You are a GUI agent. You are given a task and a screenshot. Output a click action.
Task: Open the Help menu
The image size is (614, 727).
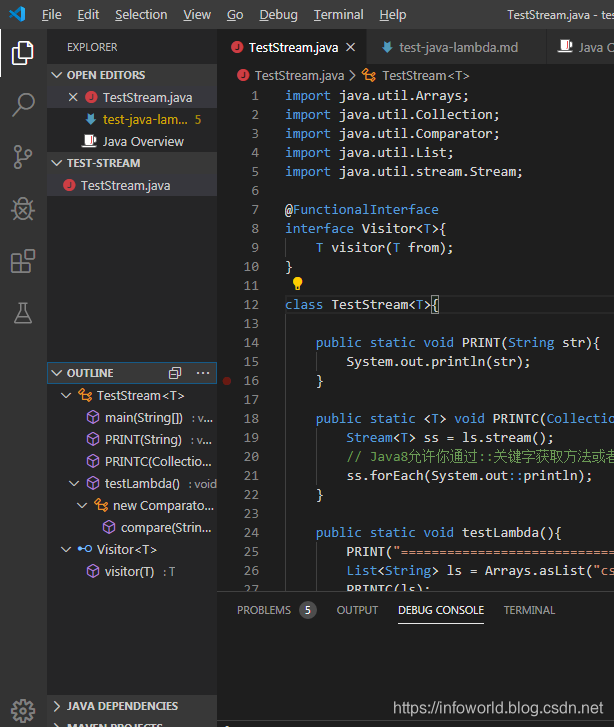[393, 15]
